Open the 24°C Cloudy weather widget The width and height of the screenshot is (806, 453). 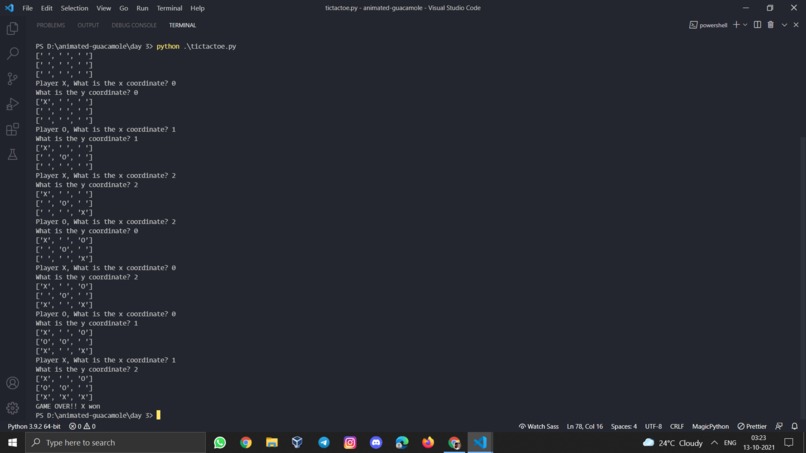pos(673,442)
